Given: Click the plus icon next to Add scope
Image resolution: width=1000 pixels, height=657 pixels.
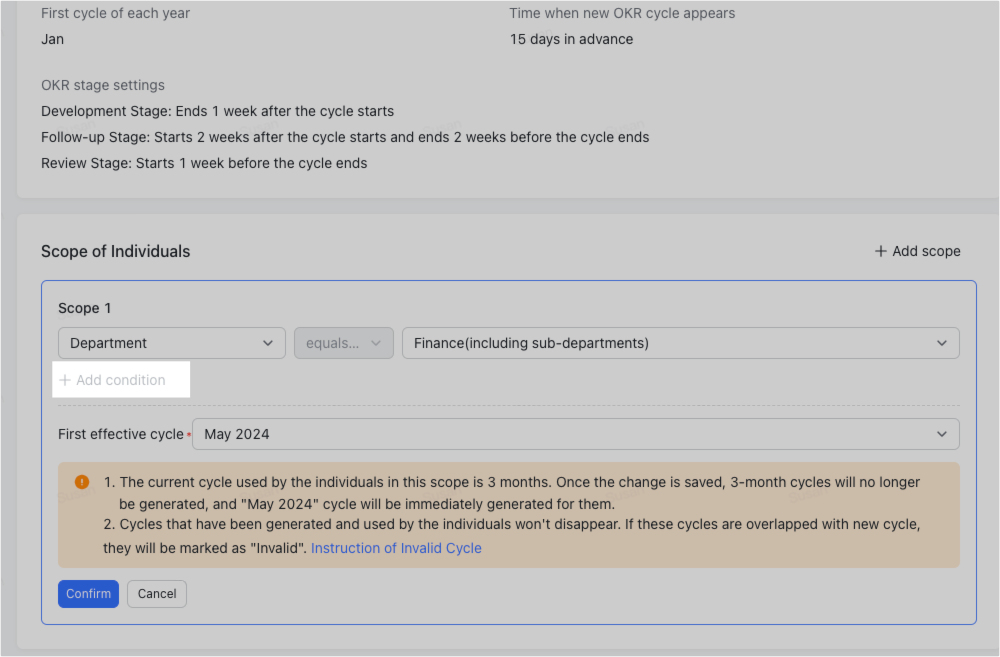Looking at the screenshot, I should [x=882, y=251].
